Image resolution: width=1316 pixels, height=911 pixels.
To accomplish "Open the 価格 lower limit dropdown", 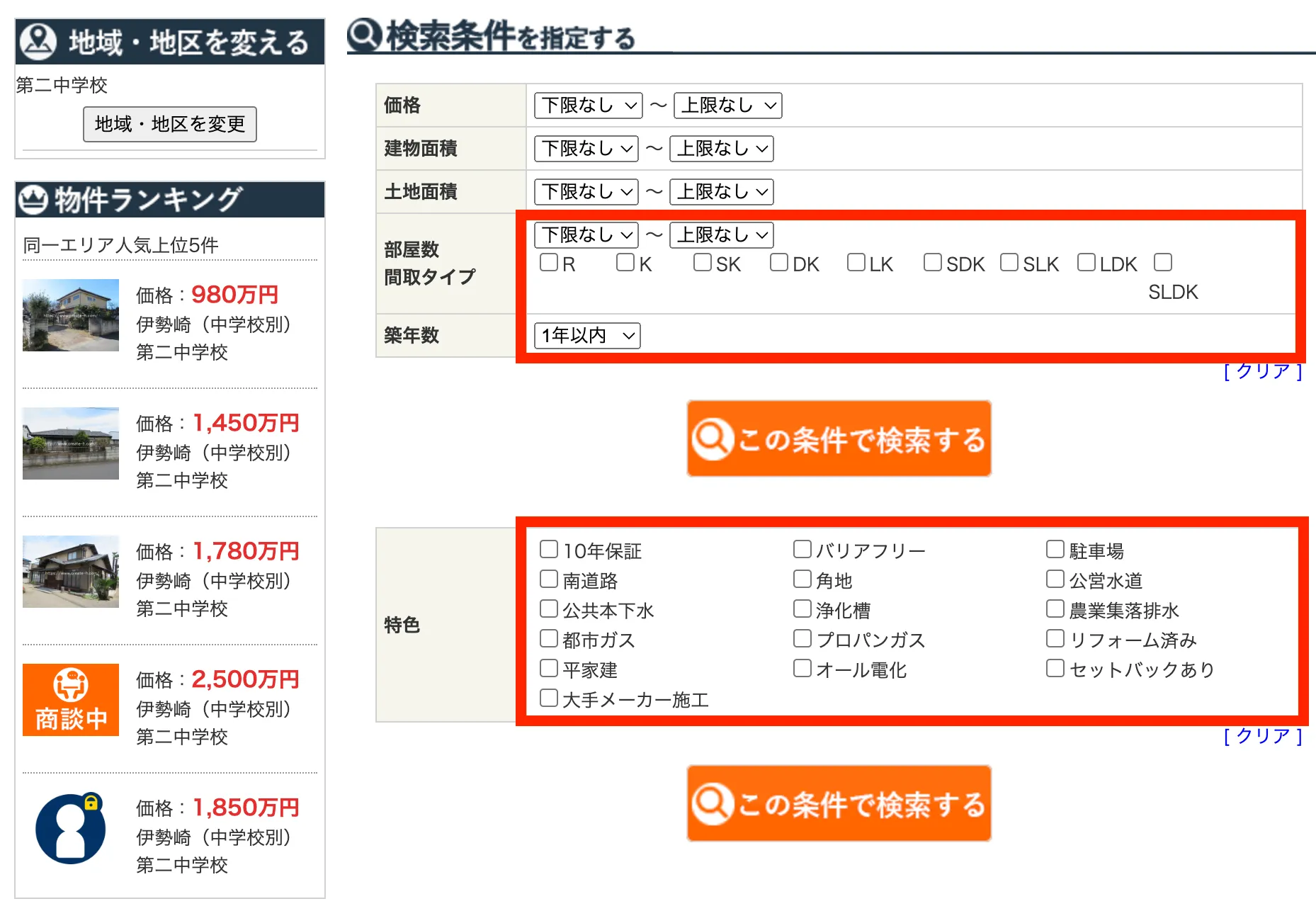I will tap(587, 106).
